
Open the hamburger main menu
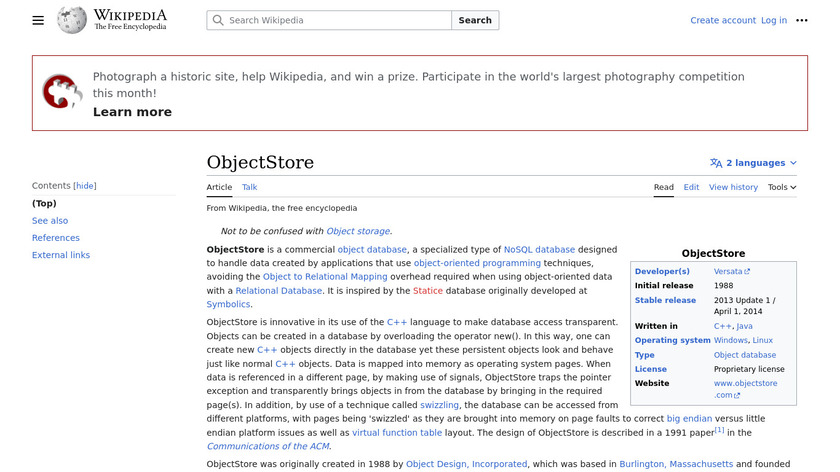click(38, 20)
